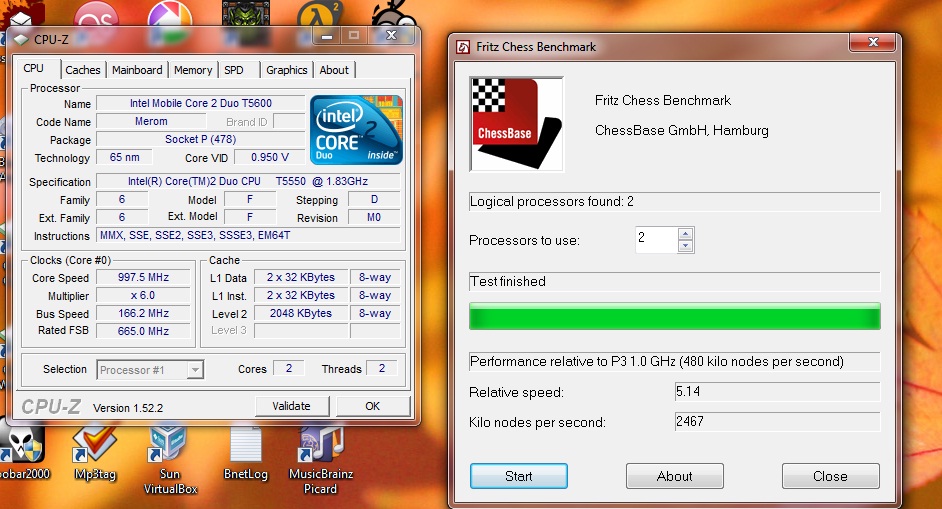Image resolution: width=942 pixels, height=509 pixels.
Task: Click the Fritz Chess Benchmark title icon
Action: coord(463,47)
